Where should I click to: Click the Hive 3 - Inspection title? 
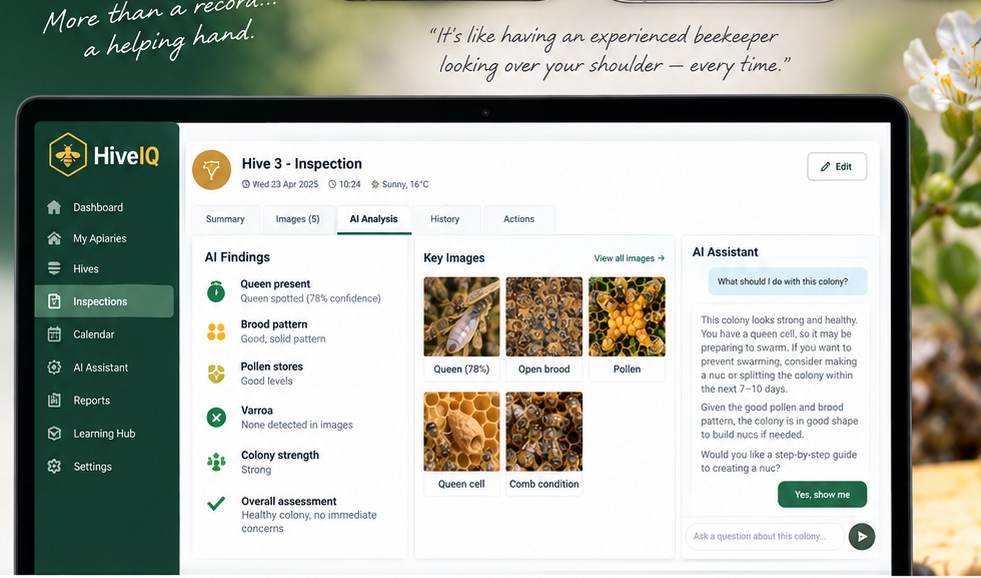(x=302, y=164)
